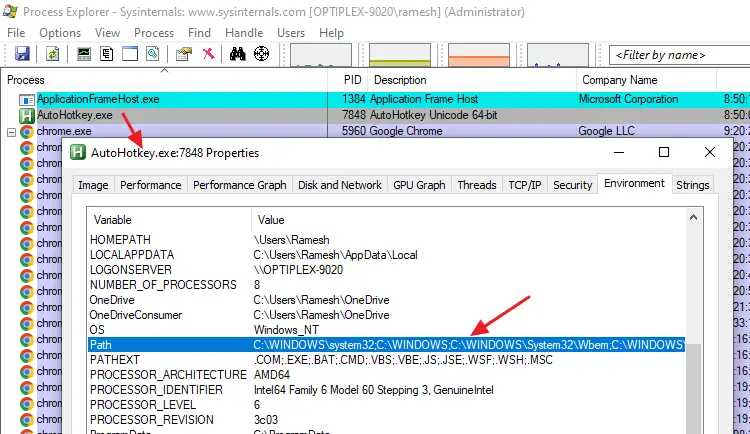This screenshot has width=750, height=434.
Task: Open the Properties toolbar icon
Action: 184,54
